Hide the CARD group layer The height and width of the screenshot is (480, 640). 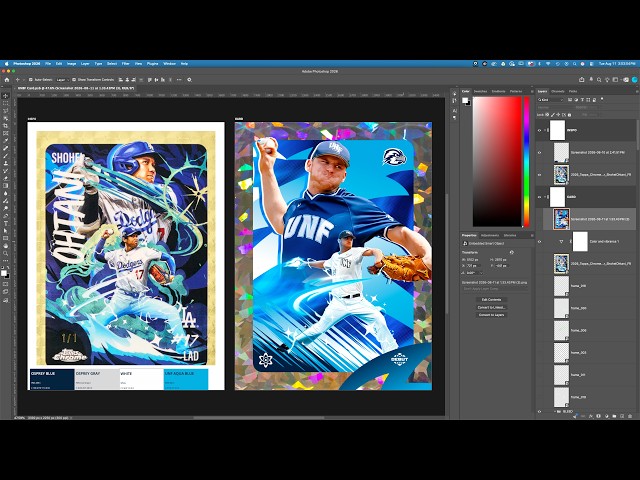(540, 197)
